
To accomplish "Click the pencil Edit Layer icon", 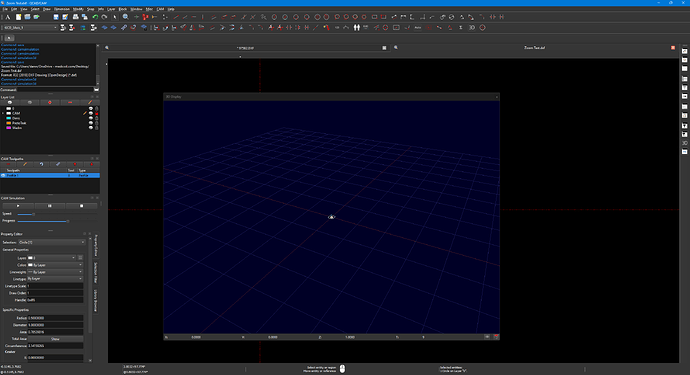I will (90, 102).
